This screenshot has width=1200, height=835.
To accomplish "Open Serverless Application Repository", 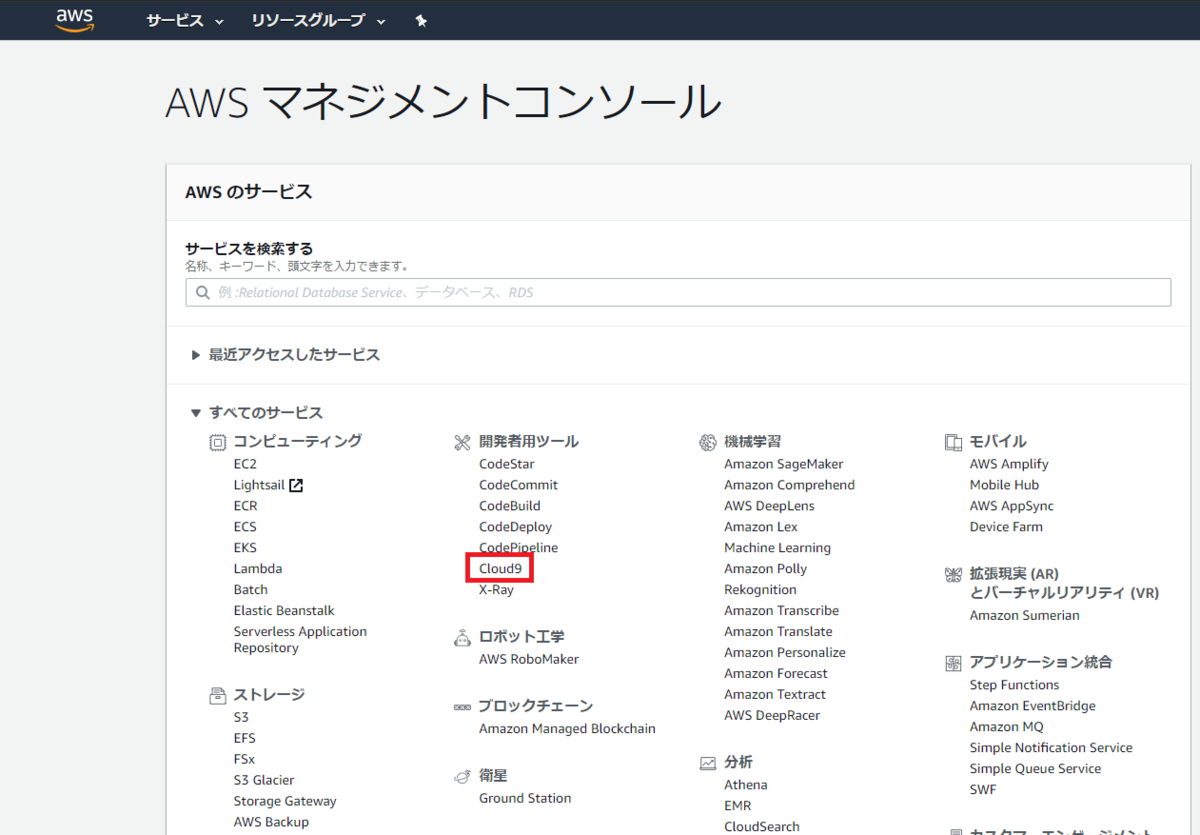I will click(x=300, y=640).
